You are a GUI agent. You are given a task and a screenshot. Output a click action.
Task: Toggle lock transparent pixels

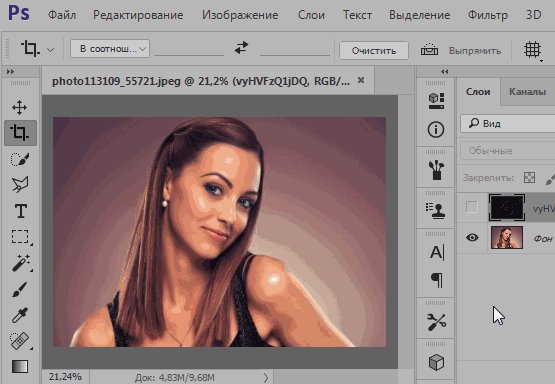529,178
